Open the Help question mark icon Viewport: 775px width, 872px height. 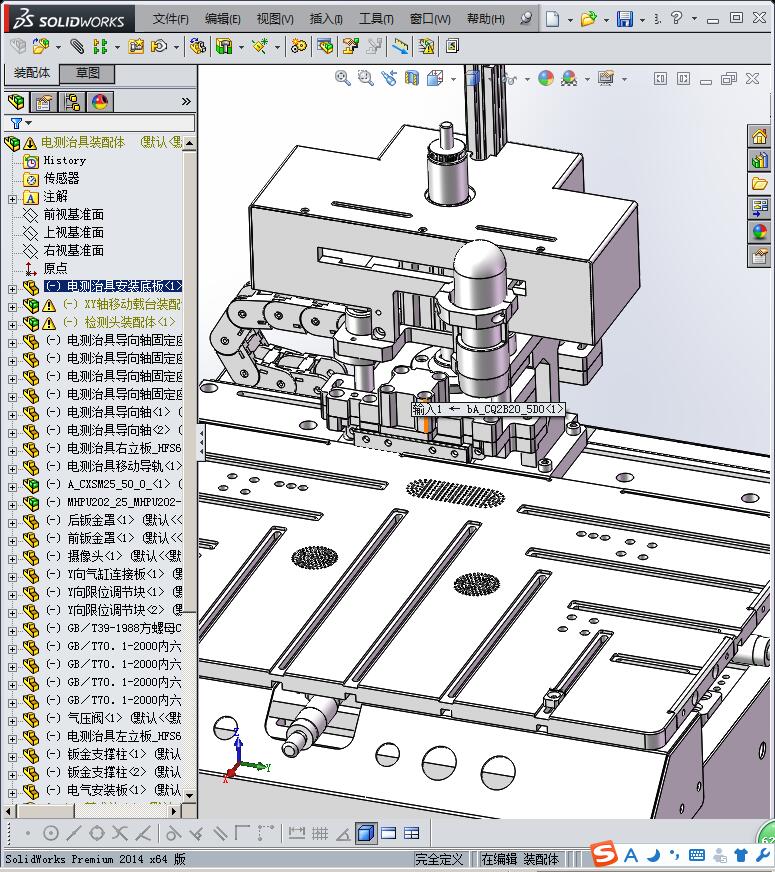point(677,18)
